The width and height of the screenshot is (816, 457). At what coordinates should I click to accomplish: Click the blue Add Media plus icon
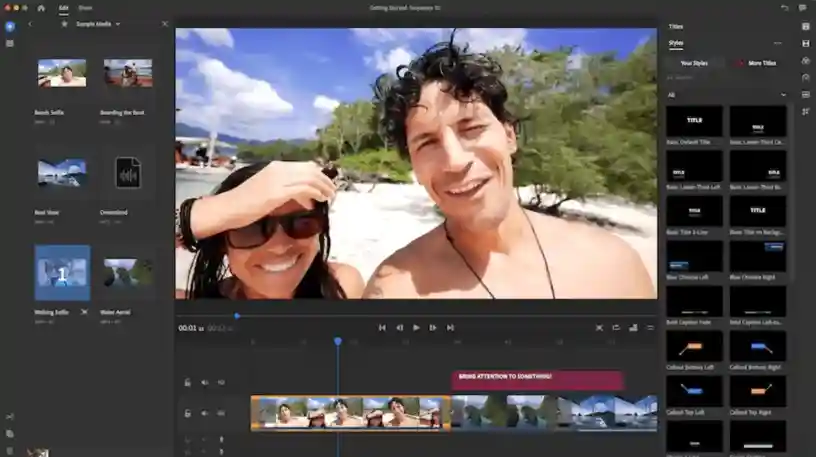click(10, 26)
